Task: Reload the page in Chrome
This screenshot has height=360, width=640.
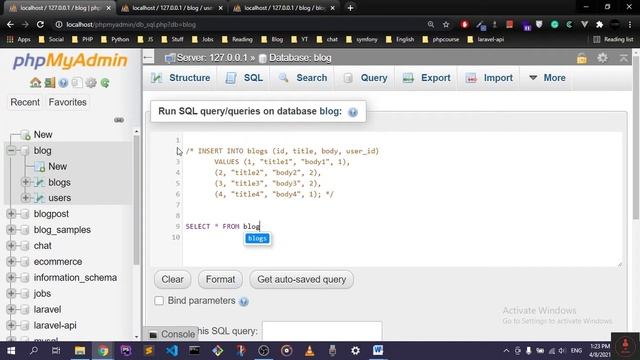Action: (x=40, y=24)
